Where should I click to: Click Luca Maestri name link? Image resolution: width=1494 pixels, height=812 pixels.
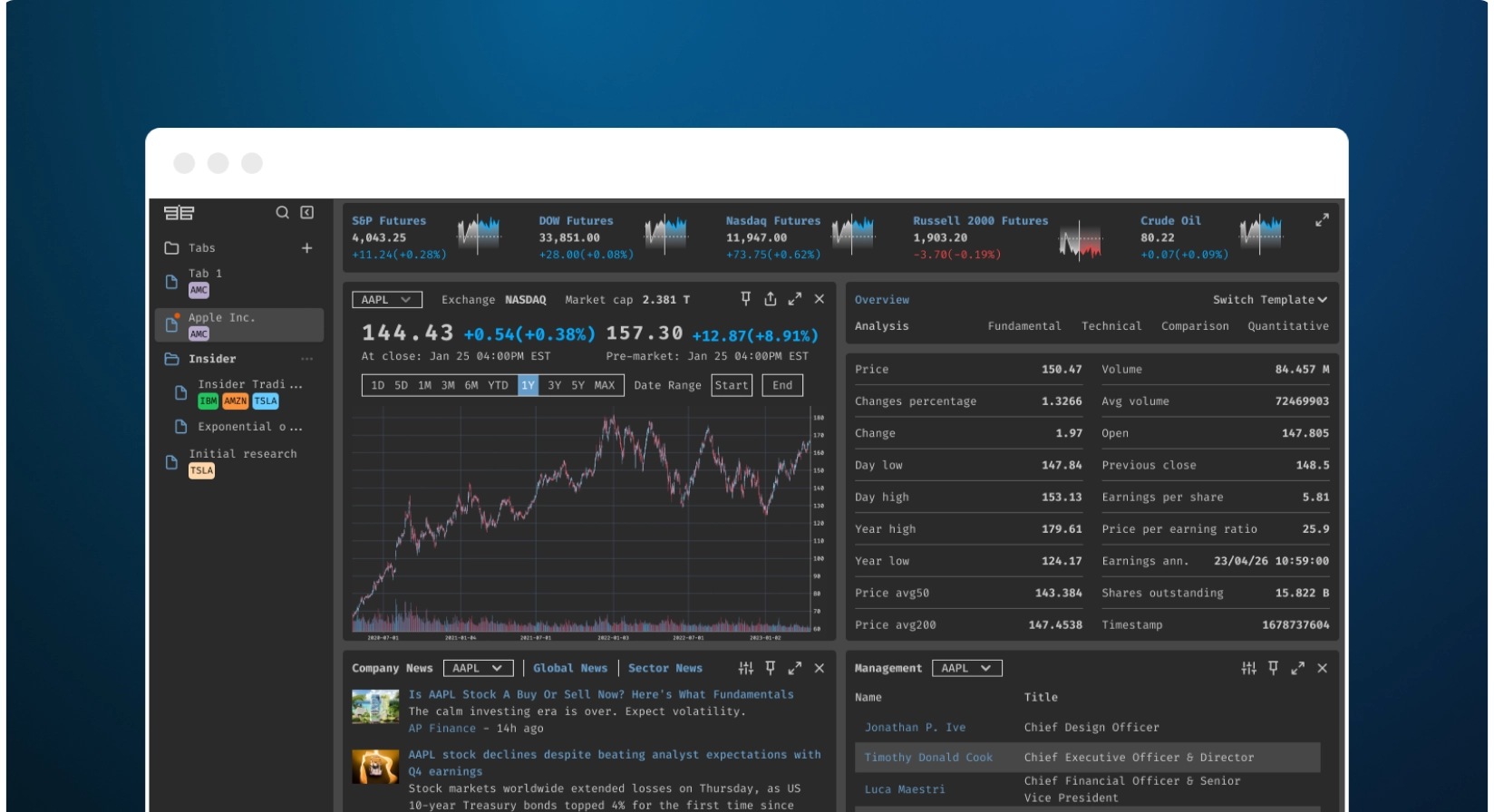pyautogui.click(x=905, y=789)
